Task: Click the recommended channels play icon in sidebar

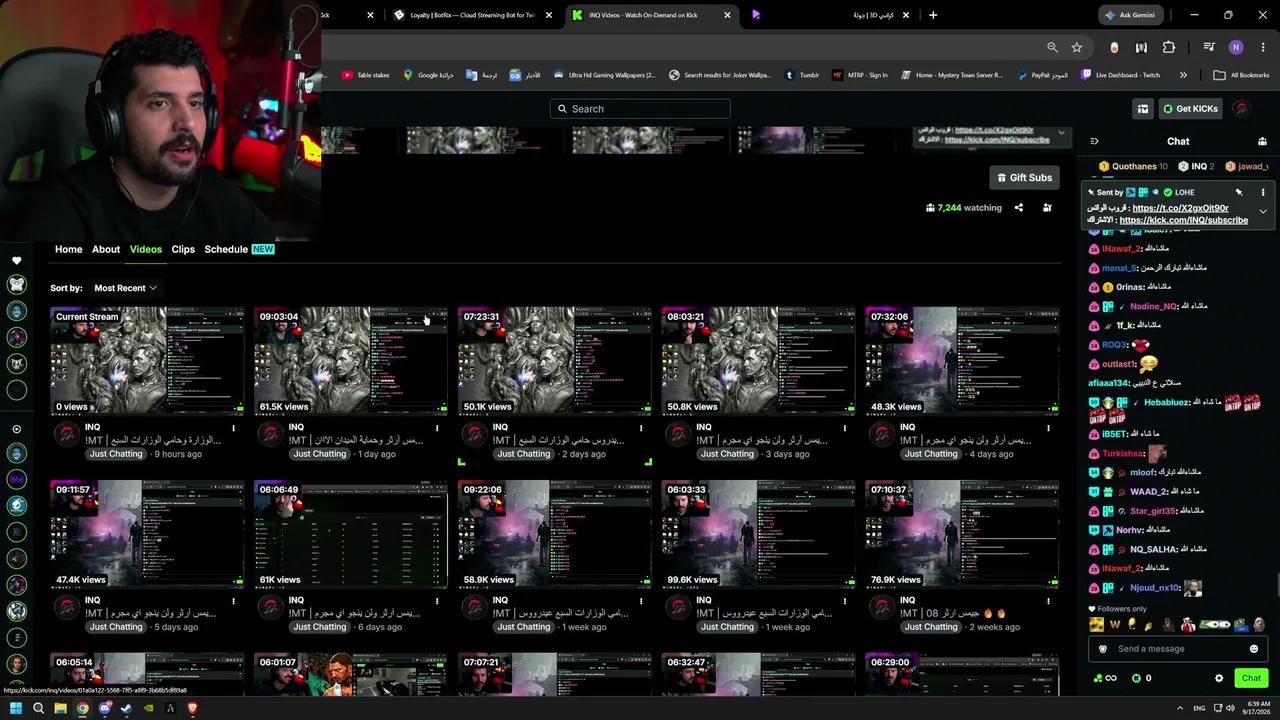Action: click(x=16, y=429)
